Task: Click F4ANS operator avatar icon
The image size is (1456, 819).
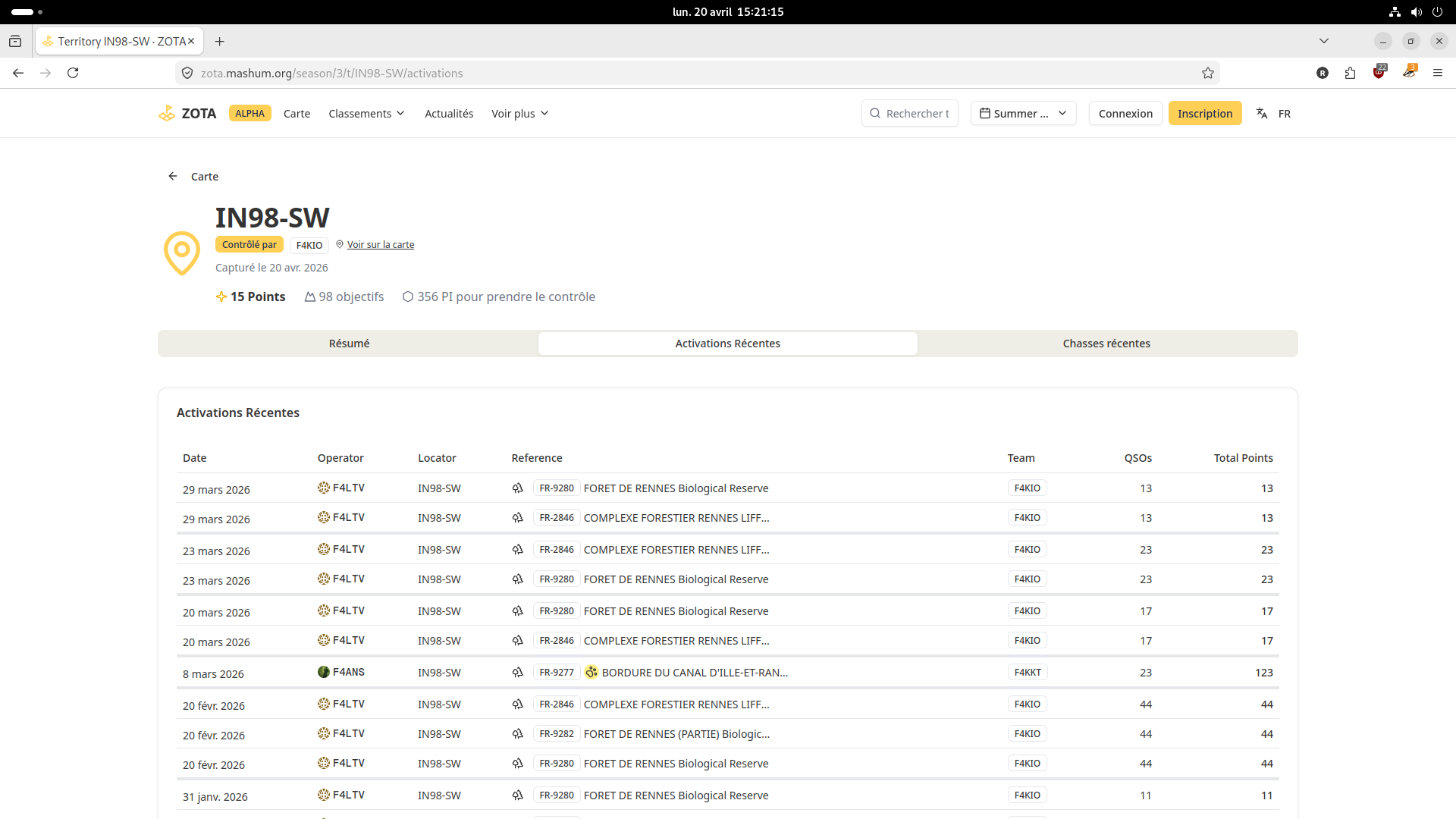Action: [x=324, y=673]
